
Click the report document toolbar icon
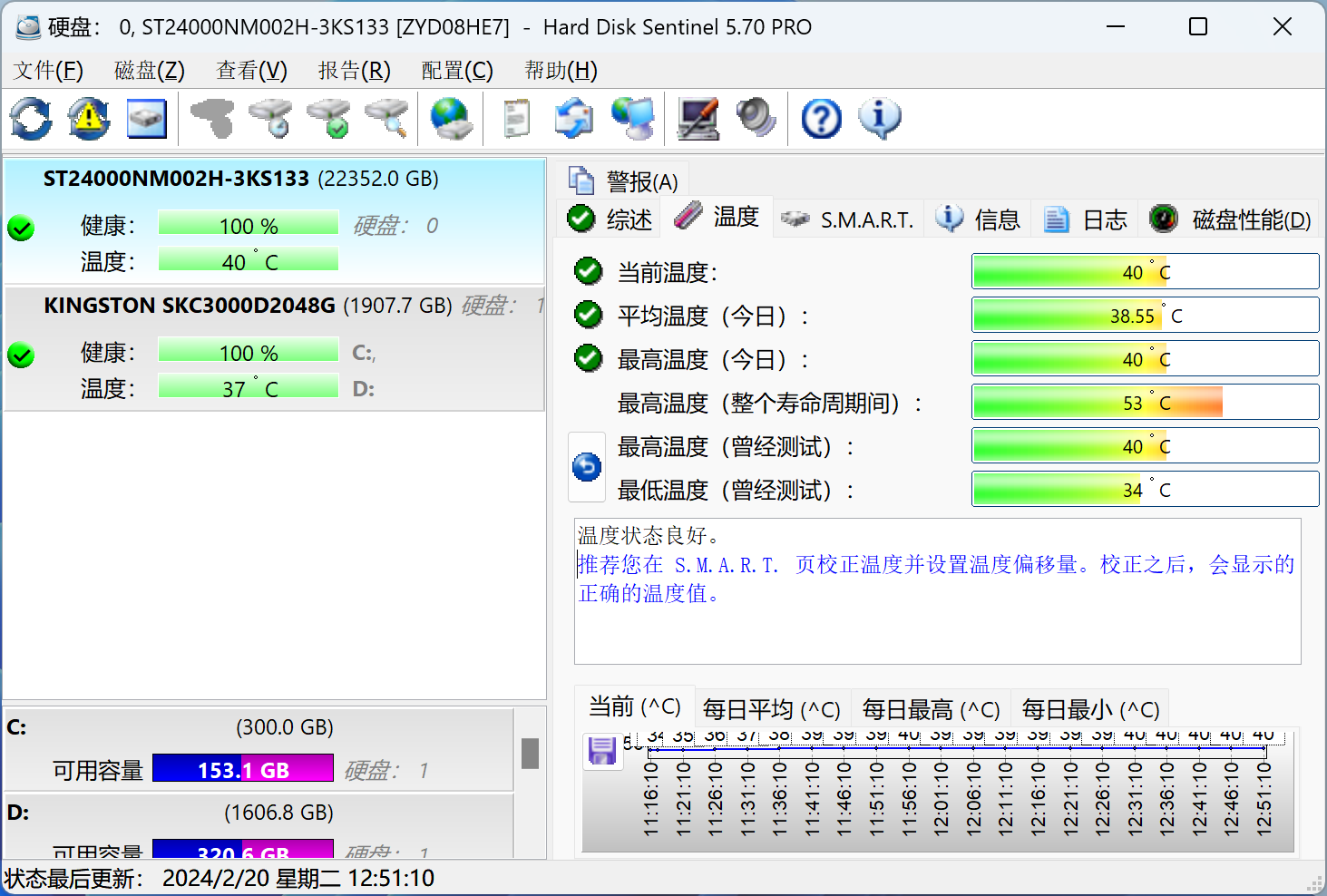coord(517,119)
